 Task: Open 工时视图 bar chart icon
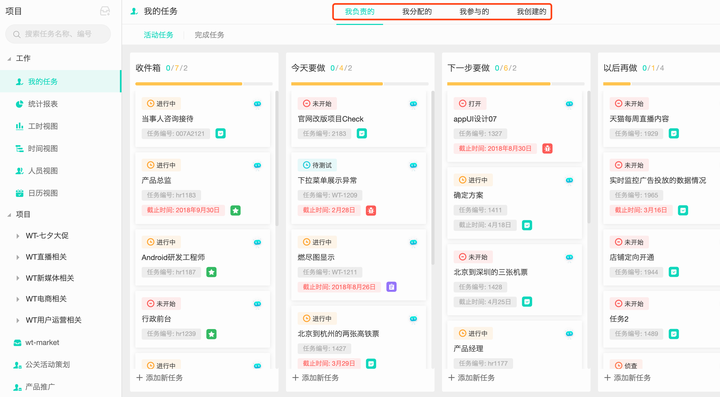(19, 126)
